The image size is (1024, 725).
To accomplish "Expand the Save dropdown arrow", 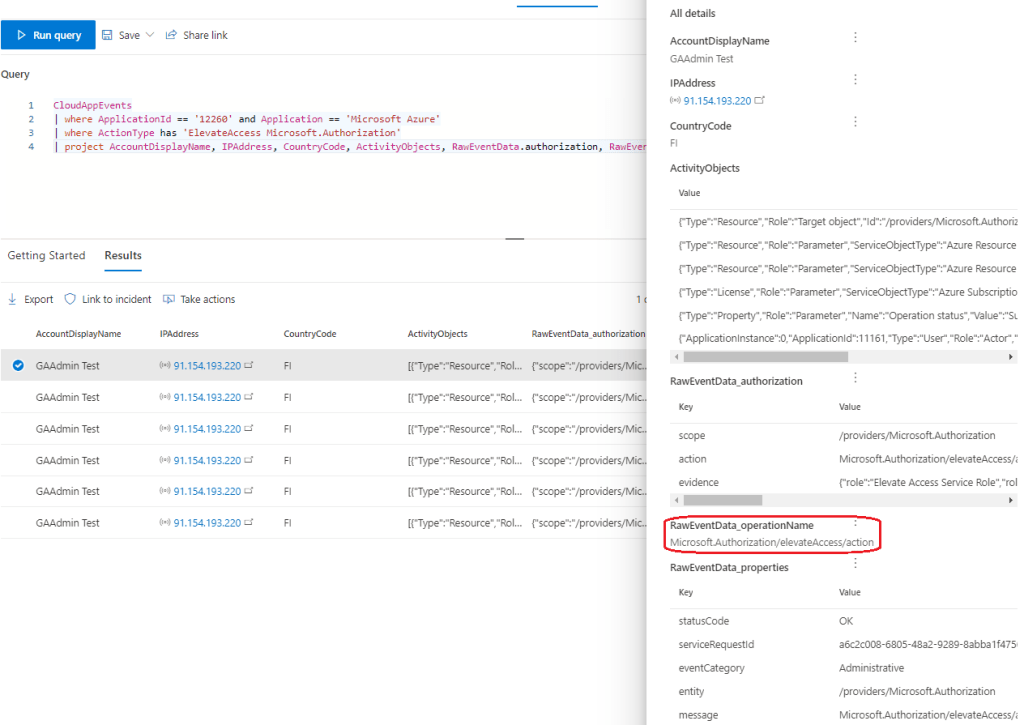I will click(150, 35).
